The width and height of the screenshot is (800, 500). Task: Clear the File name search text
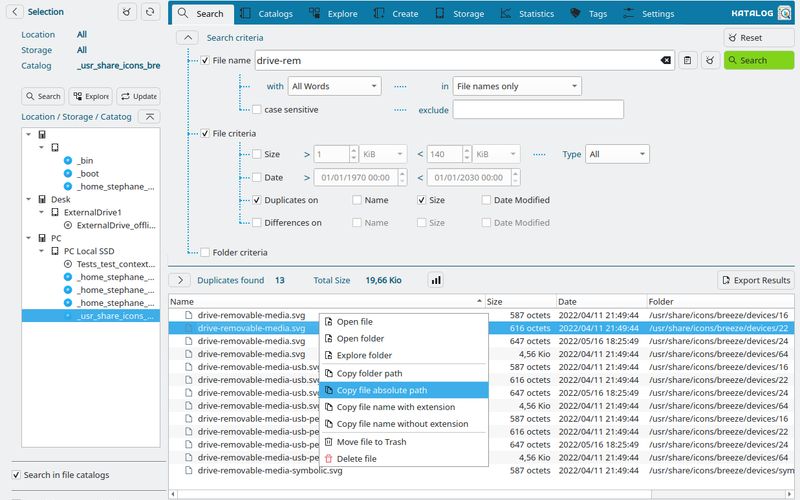point(666,61)
